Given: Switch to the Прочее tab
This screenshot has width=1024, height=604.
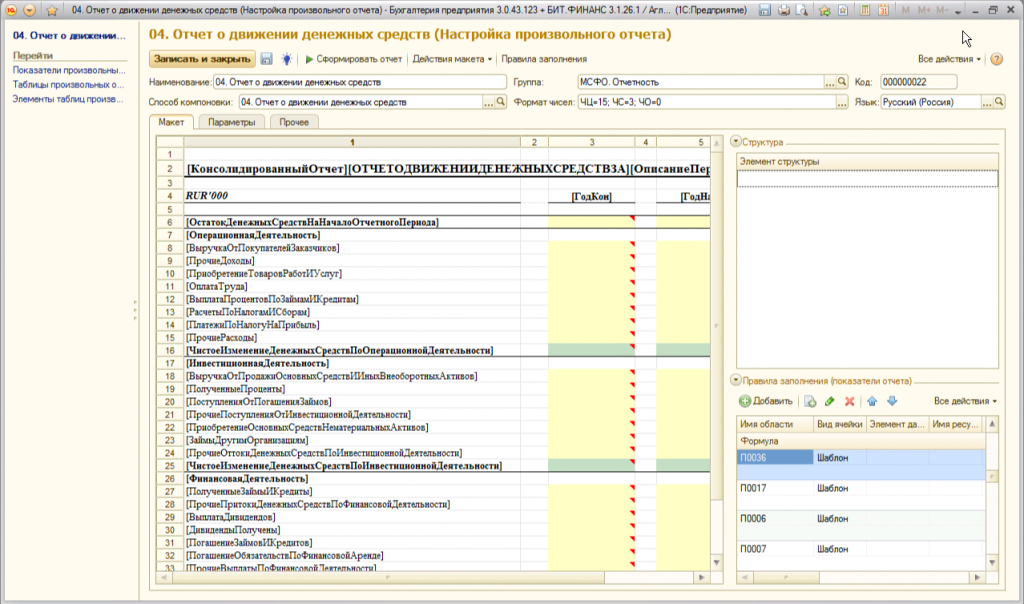Looking at the screenshot, I should [x=294, y=122].
